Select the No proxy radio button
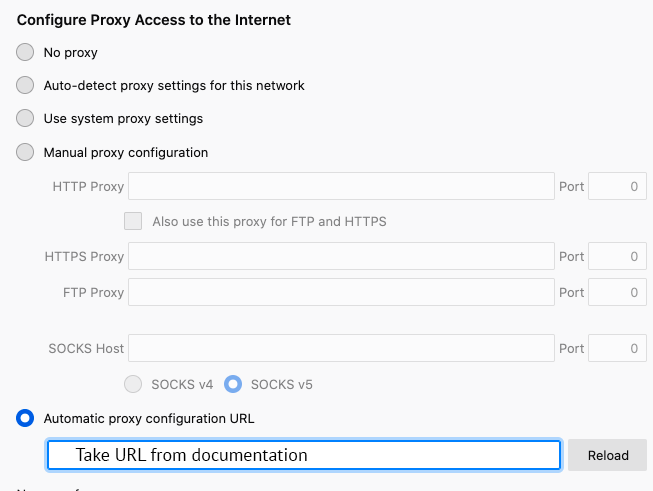653x491 pixels. coord(25,52)
